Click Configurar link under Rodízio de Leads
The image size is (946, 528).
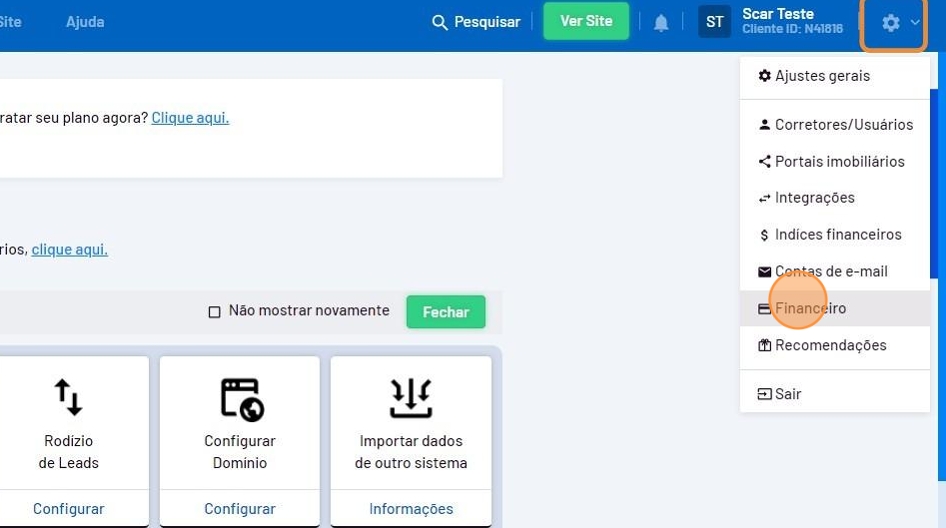[x=68, y=509]
